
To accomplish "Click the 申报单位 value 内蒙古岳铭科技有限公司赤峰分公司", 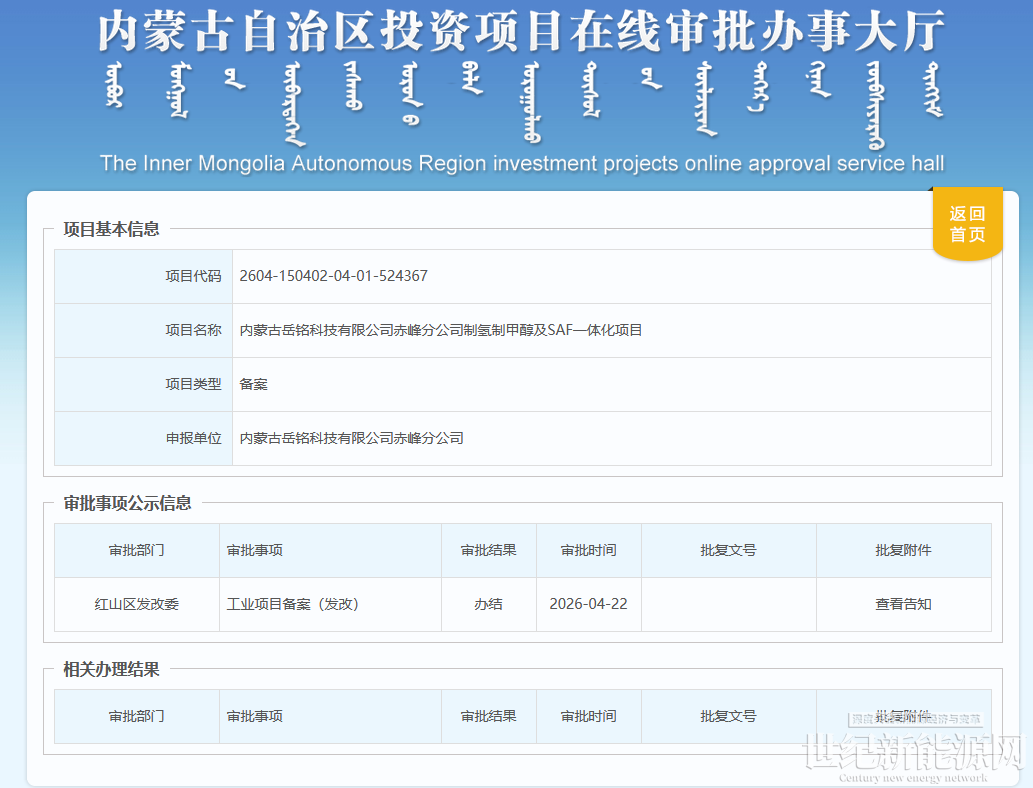I will point(351,438).
